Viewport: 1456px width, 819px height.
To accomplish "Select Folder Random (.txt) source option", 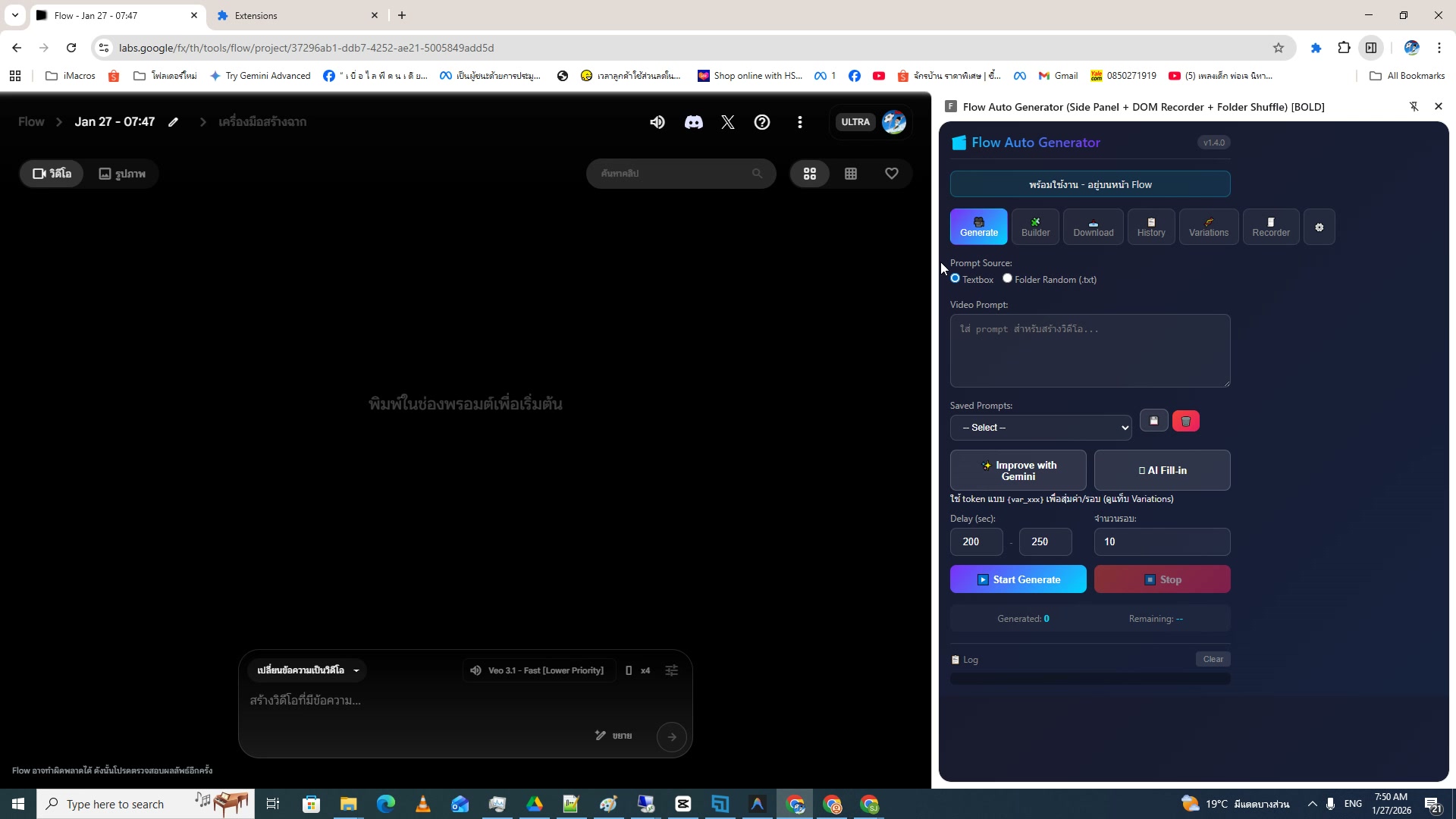I will coord(1007,278).
